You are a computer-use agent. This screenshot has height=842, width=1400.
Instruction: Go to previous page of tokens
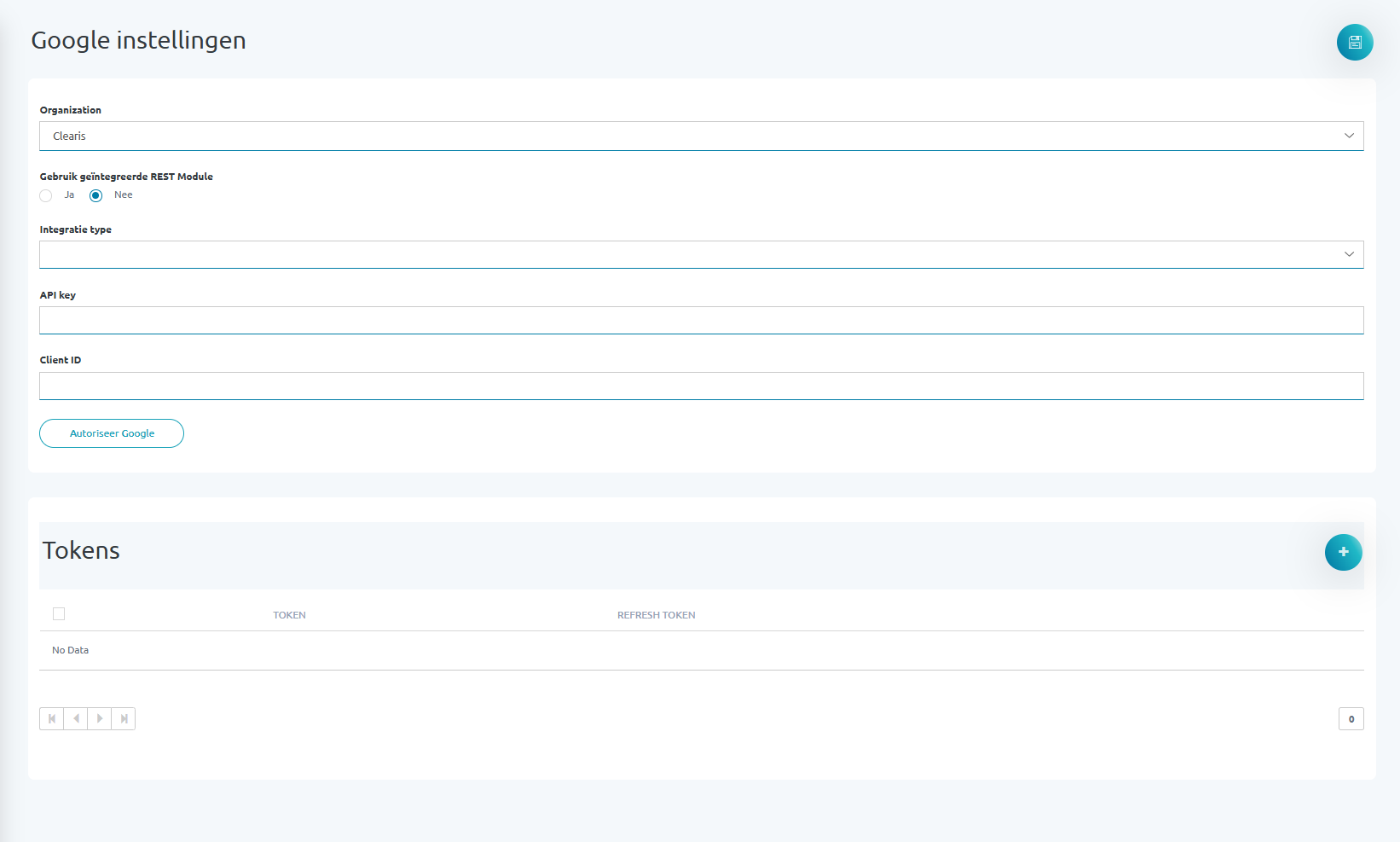click(76, 718)
